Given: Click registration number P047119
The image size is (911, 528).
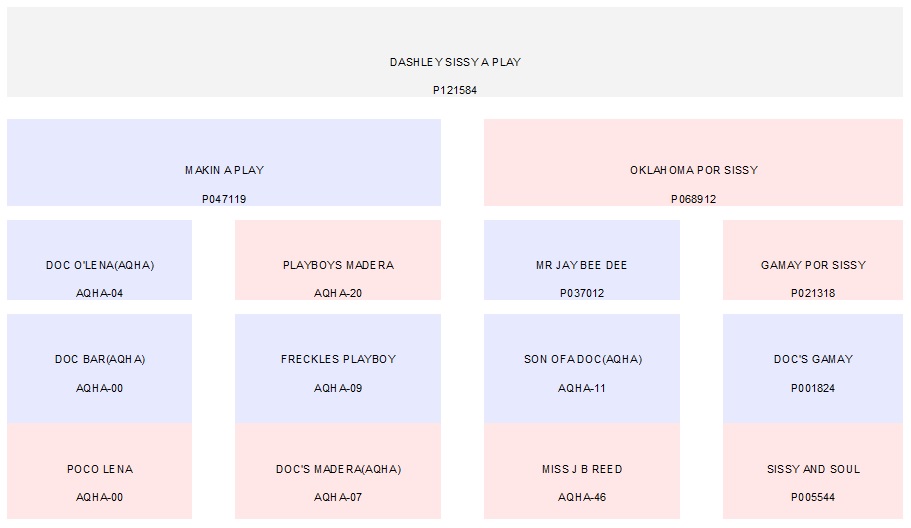Looking at the screenshot, I should click(x=224, y=199).
